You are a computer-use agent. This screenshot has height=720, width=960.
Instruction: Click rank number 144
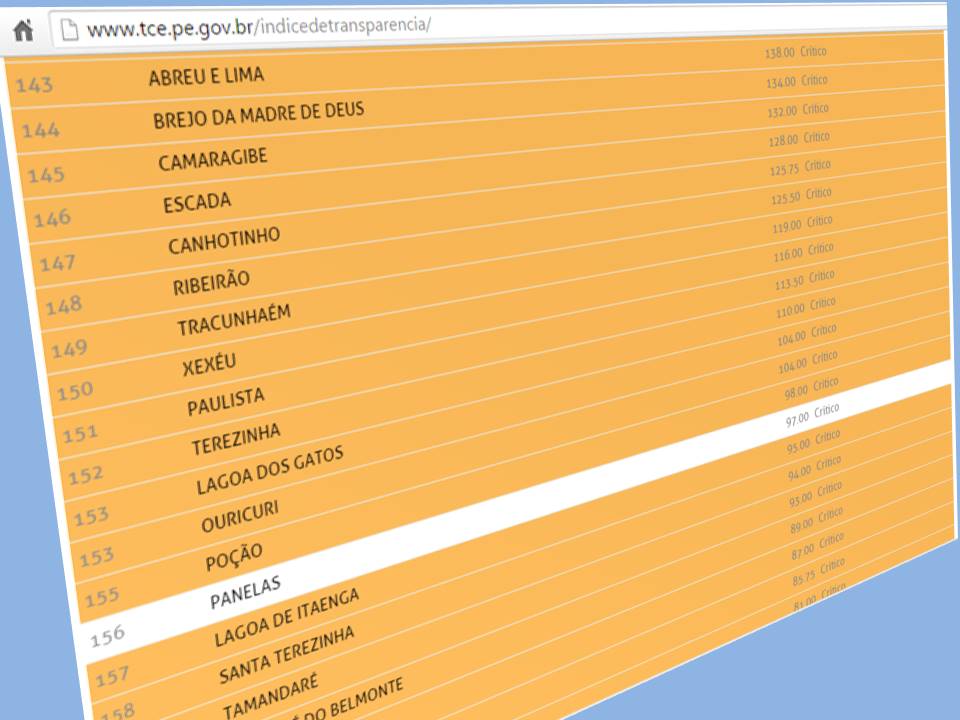click(x=40, y=129)
